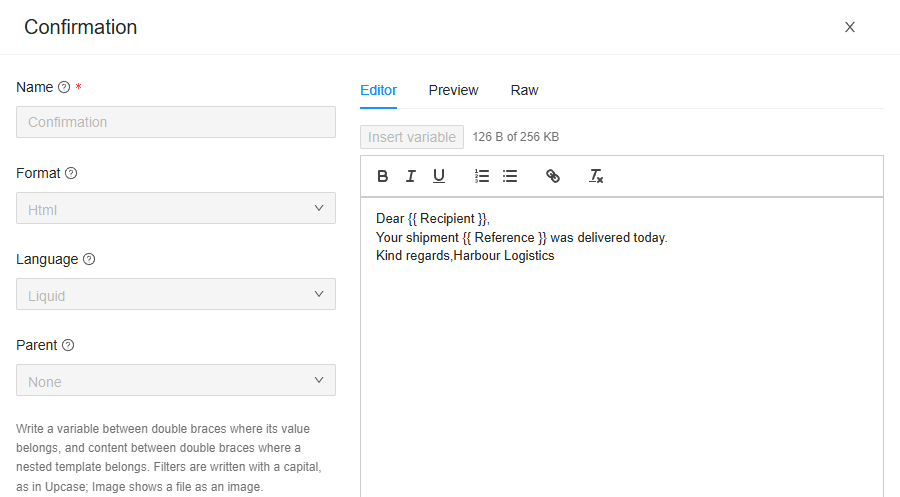Click the 'Kind regards,Harbour Logistics' line
900x497 pixels.
(x=465, y=255)
